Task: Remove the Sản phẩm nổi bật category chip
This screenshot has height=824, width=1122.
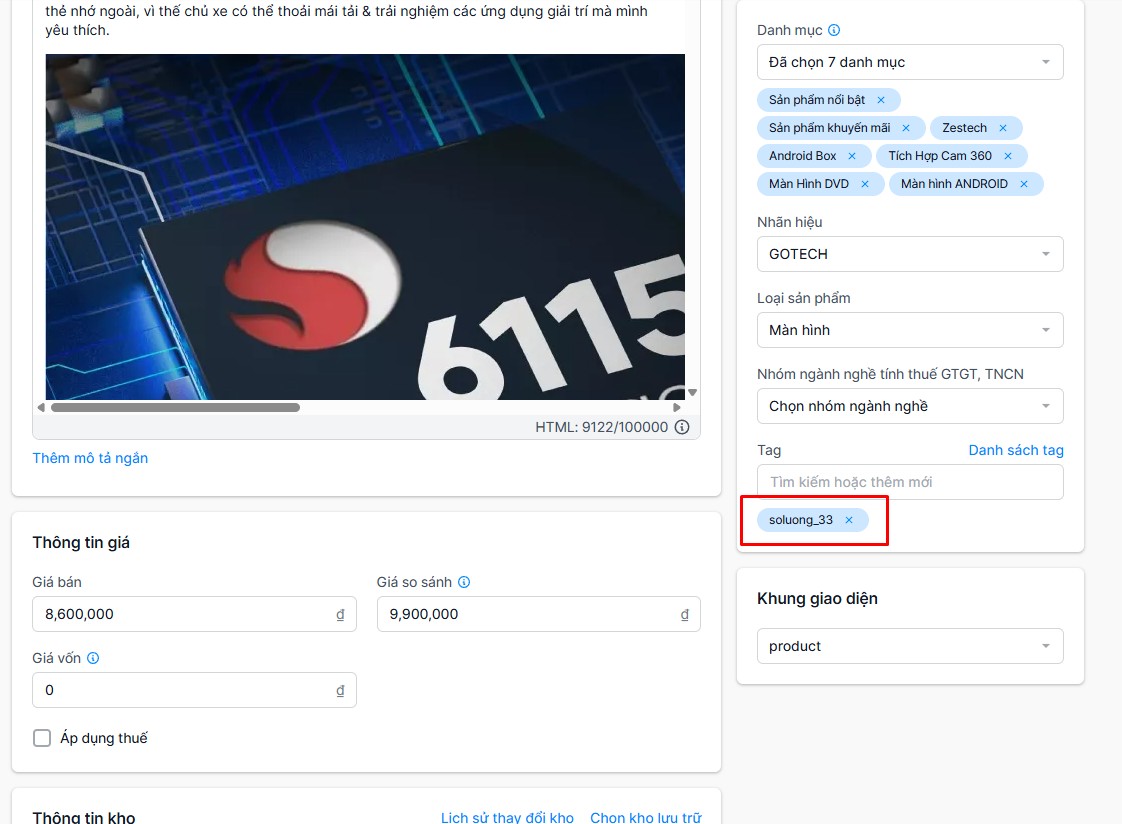Action: (881, 100)
